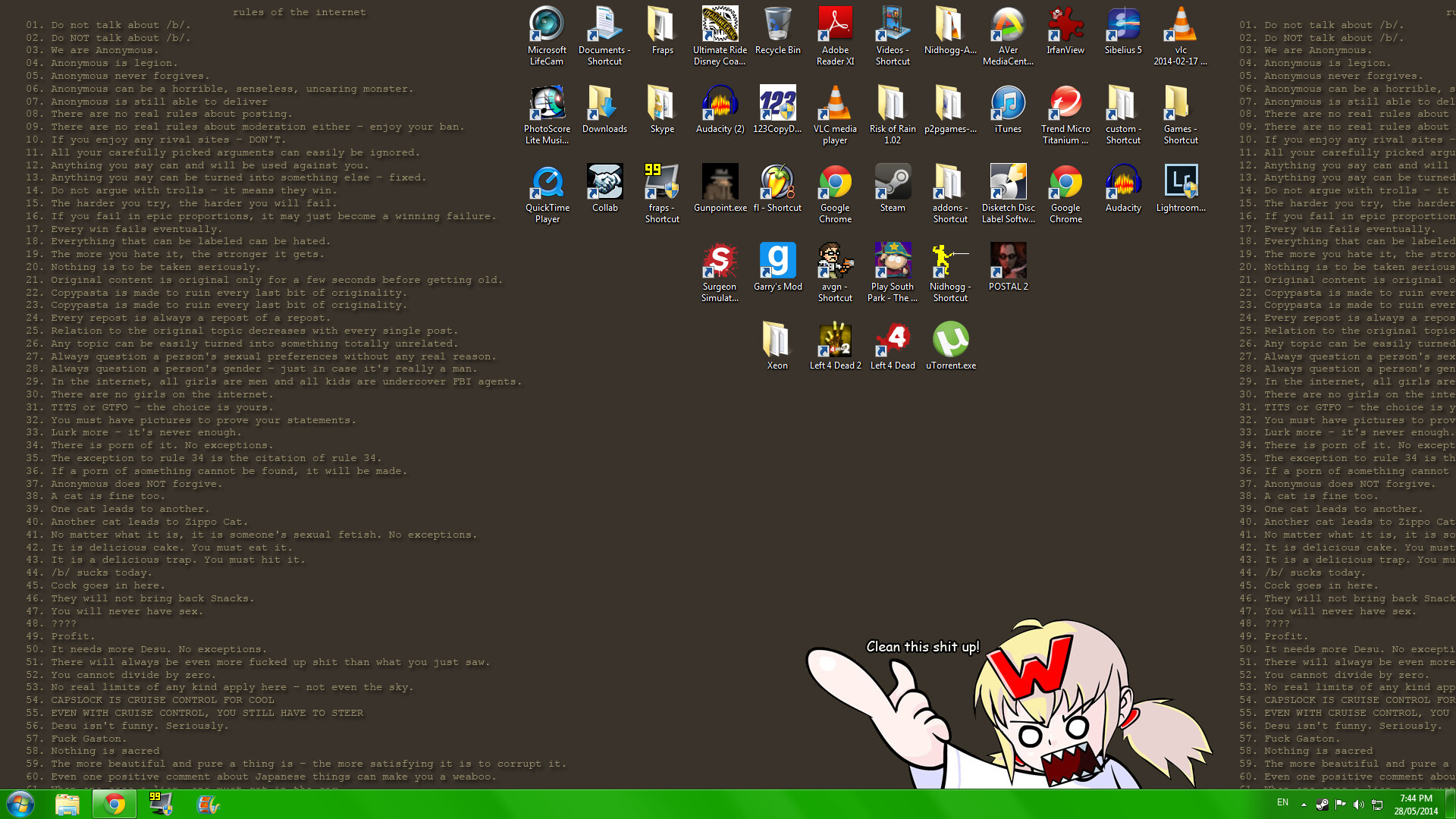Screen dimensions: 1456x819
Task: Click the volume speaker tray icon
Action: (1358, 805)
